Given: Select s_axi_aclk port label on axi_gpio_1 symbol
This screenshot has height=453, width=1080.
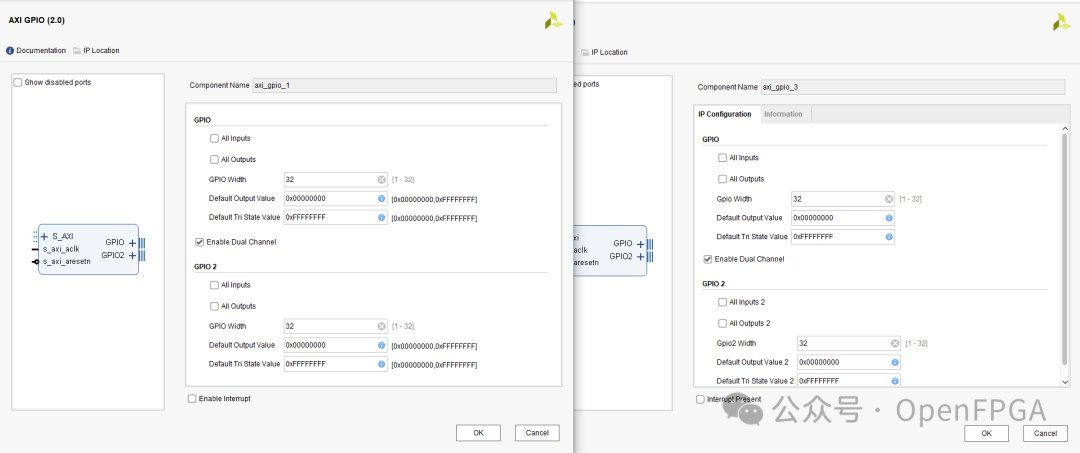Looking at the screenshot, I should coord(61,249).
